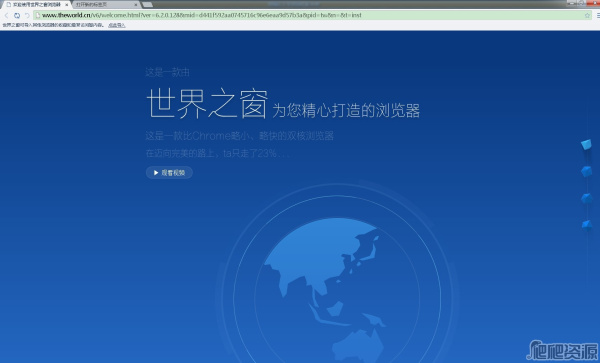The width and height of the screenshot is (600, 363).
Task: Click the undo closed tab arrow icon
Action: coord(27,15)
